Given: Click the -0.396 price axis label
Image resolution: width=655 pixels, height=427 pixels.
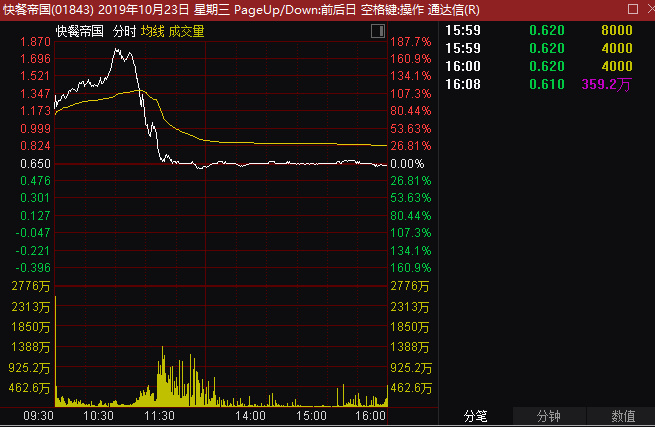Looking at the screenshot, I should [33, 268].
